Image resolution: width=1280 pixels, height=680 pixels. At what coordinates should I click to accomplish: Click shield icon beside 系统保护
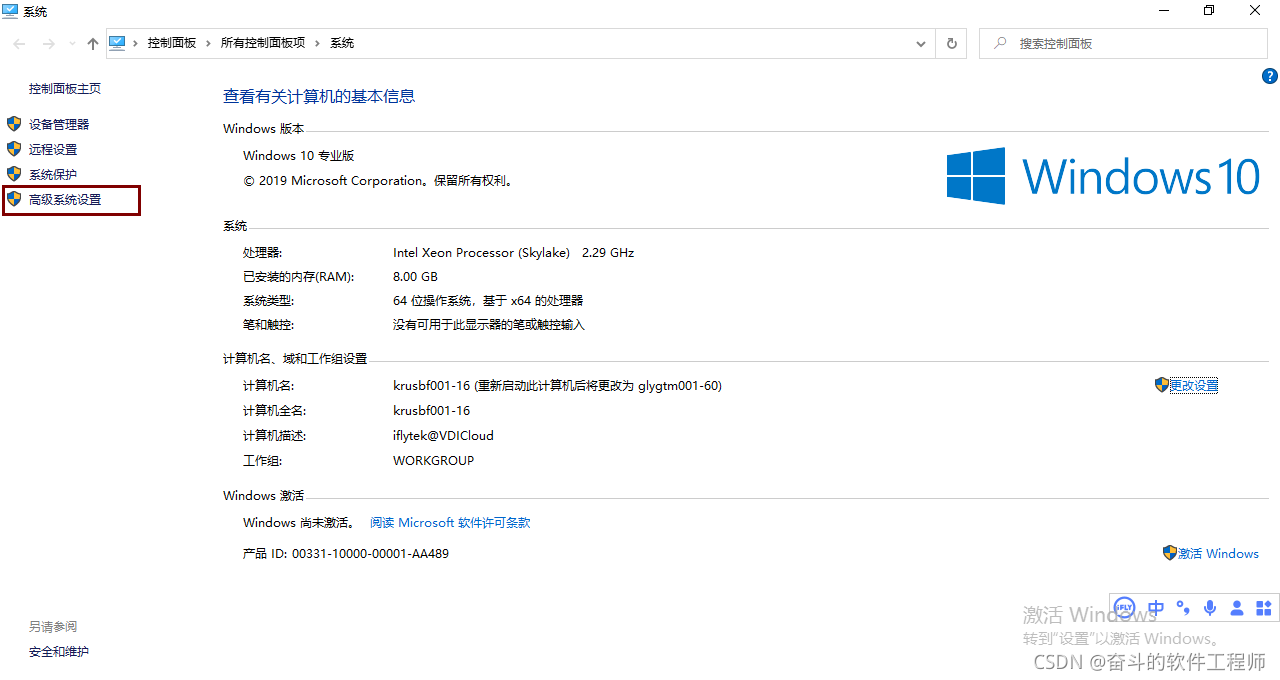[x=14, y=174]
